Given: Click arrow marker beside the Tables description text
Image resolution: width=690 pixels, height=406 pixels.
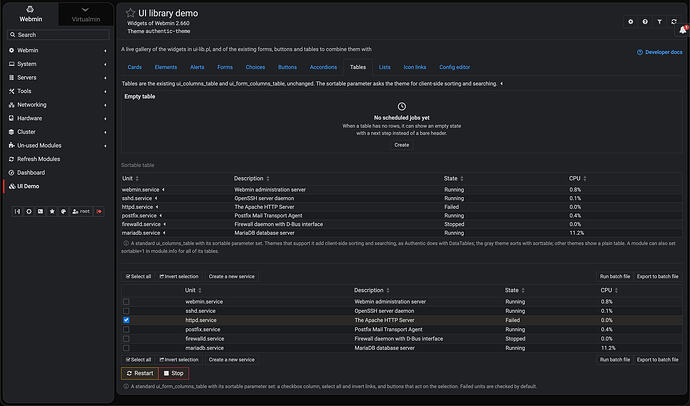Looking at the screenshot, I should tap(501, 84).
